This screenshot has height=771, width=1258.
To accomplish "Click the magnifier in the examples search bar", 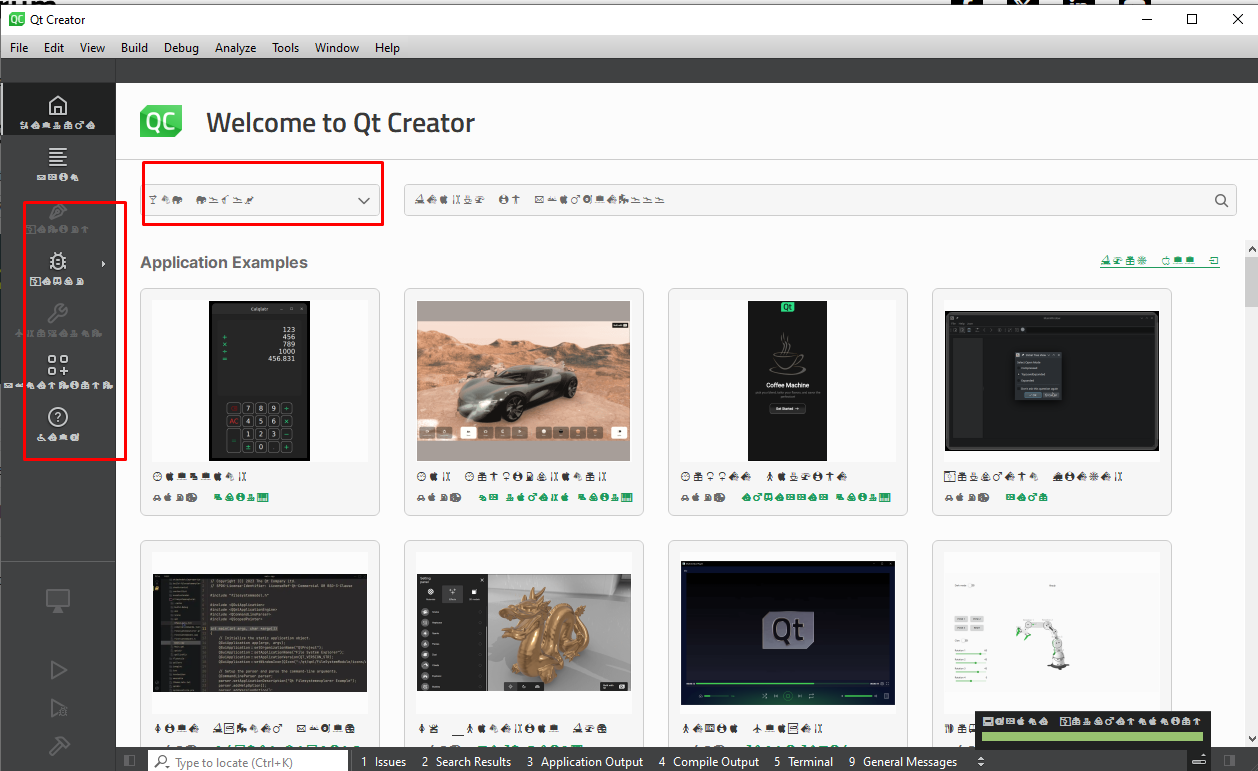I will pos(1221,199).
